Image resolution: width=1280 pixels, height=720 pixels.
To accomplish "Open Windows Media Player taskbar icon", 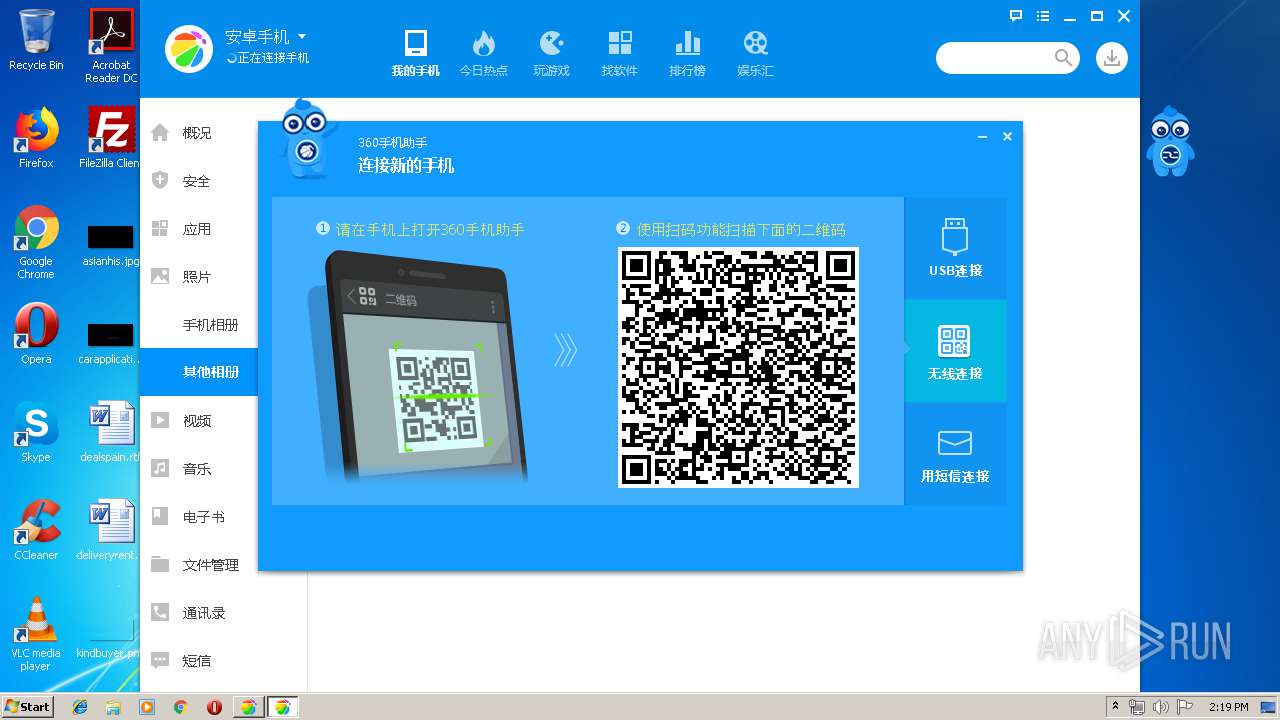I will (x=147, y=707).
